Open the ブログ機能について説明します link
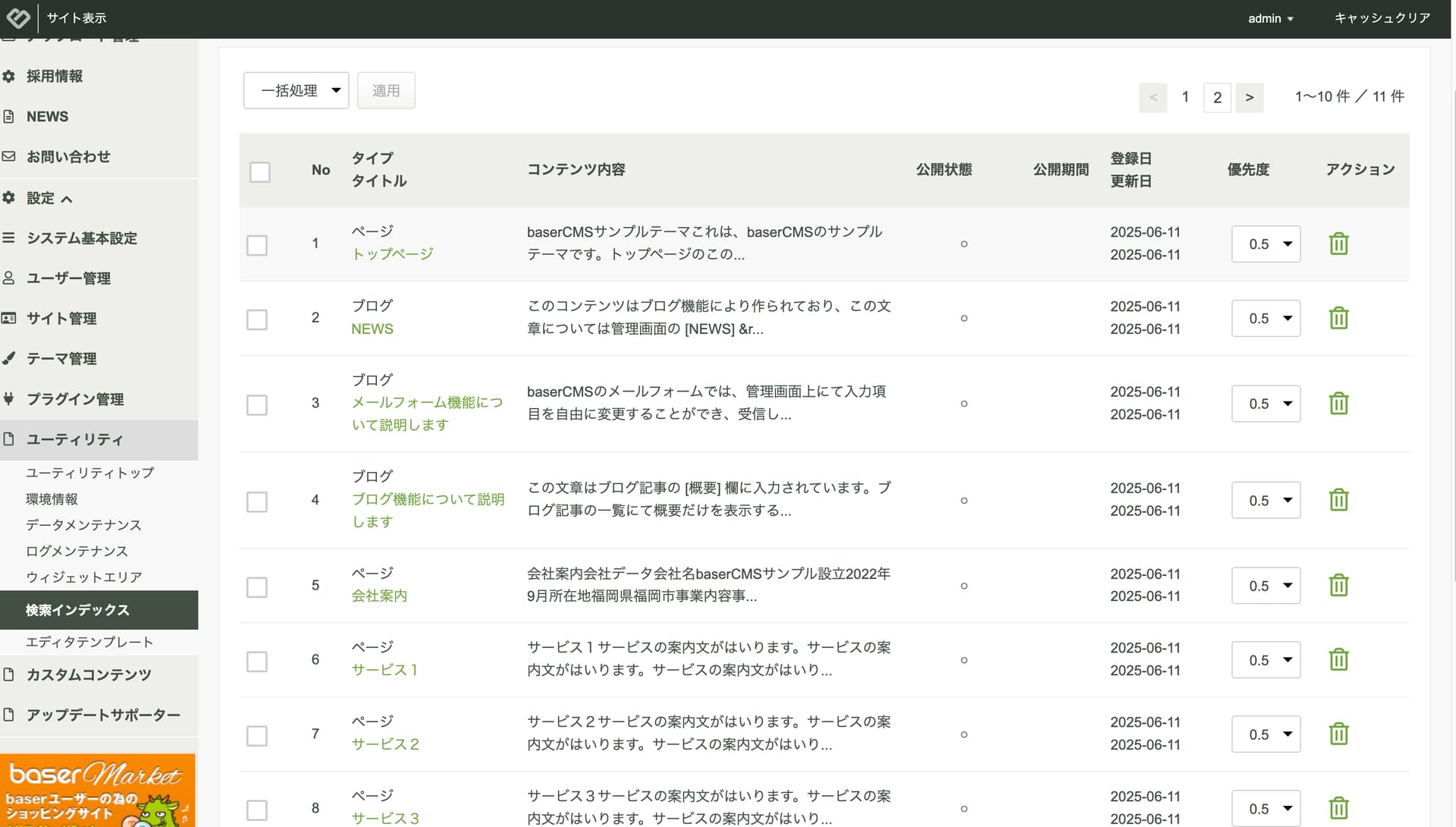Viewport: 1456px width, 827px height. pyautogui.click(x=428, y=510)
